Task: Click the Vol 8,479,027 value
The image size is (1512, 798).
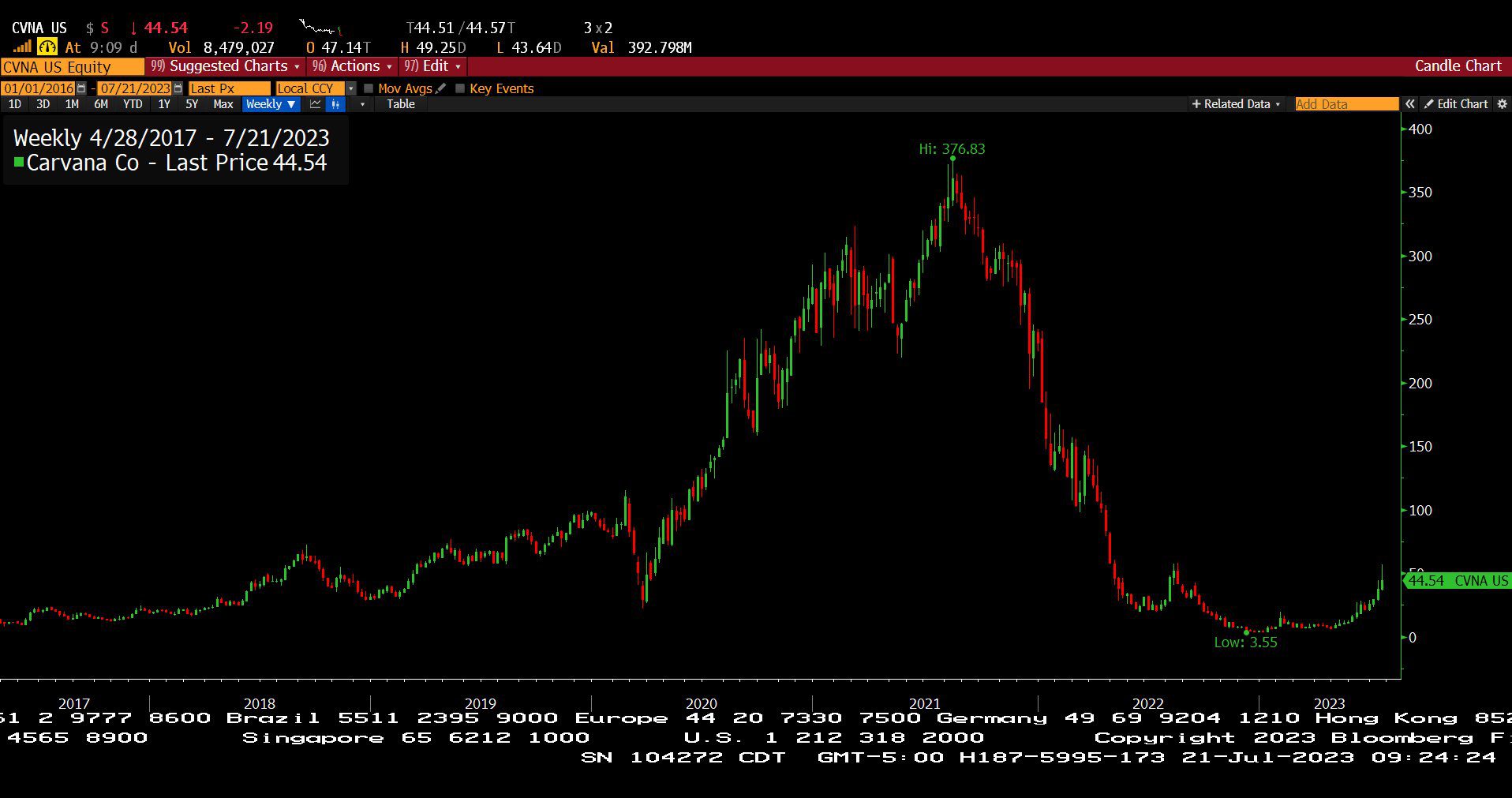Action: pos(221,47)
